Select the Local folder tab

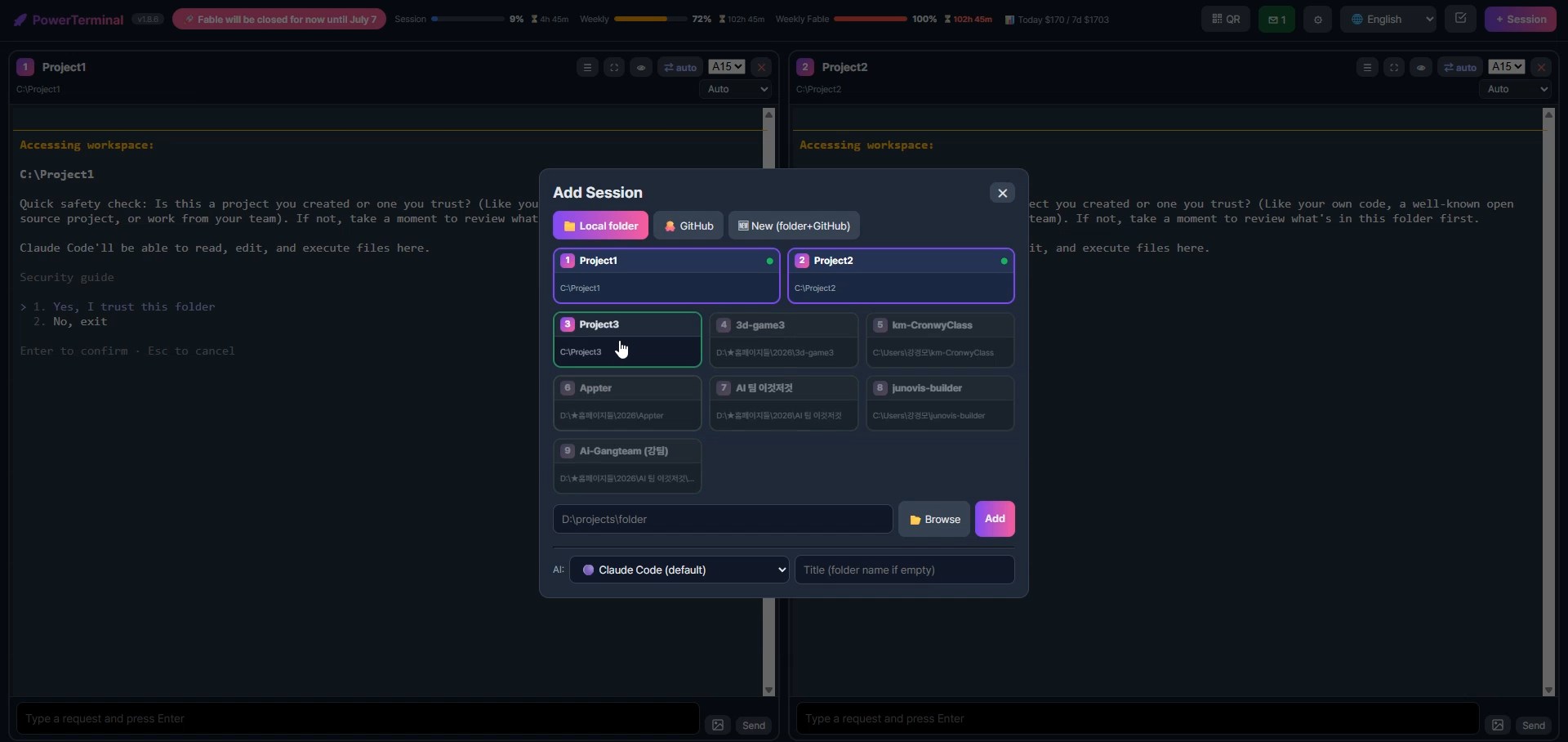click(600, 226)
